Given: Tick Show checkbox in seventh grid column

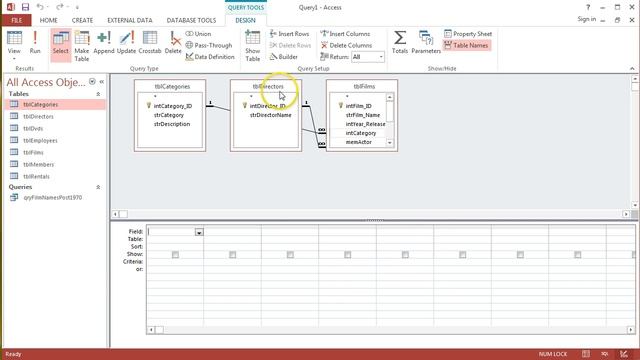Looking at the screenshot, I should click(520, 255).
